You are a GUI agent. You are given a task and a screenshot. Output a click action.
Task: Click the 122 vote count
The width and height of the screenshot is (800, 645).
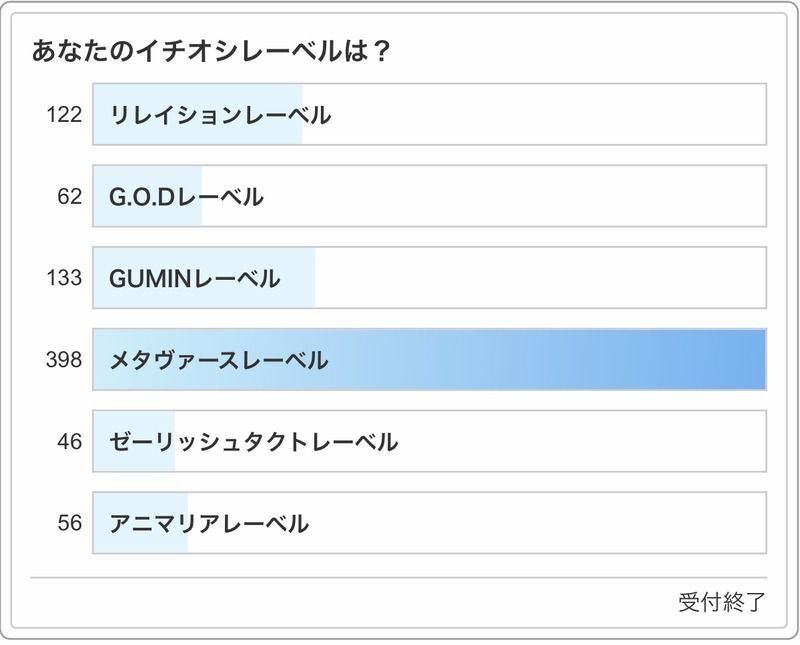tap(64, 115)
